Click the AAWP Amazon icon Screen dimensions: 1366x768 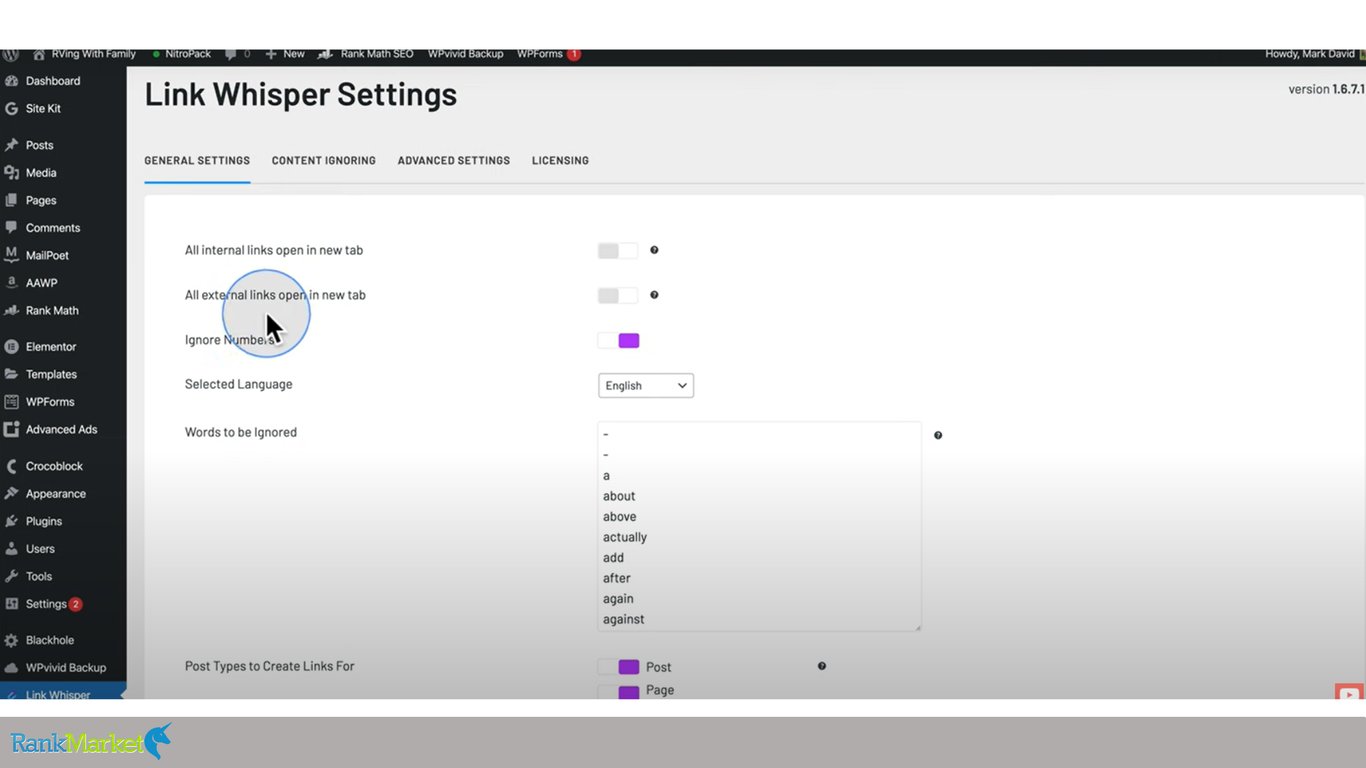pyautogui.click(x=11, y=283)
